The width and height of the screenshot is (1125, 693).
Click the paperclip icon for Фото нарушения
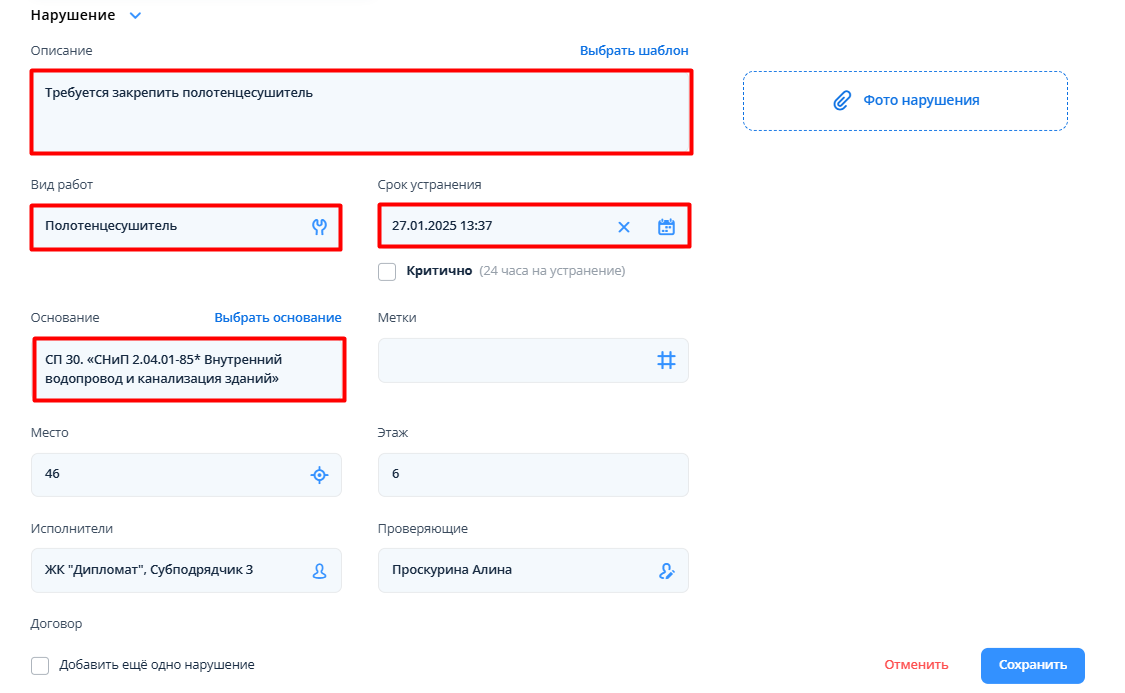[842, 101]
